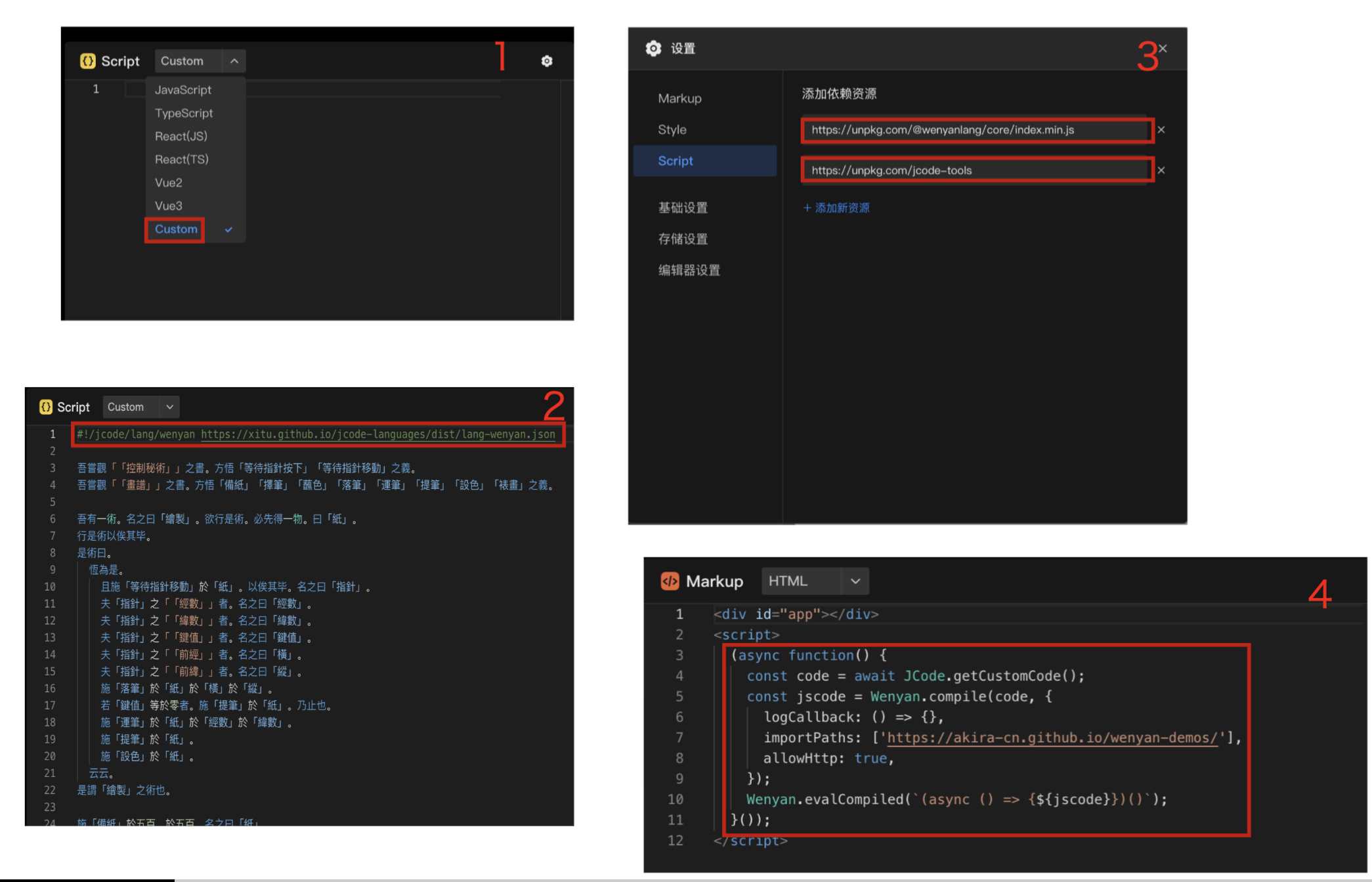Screen dimensions: 1372x882
Task: Choose TypeScript from the language list
Action: (x=184, y=114)
